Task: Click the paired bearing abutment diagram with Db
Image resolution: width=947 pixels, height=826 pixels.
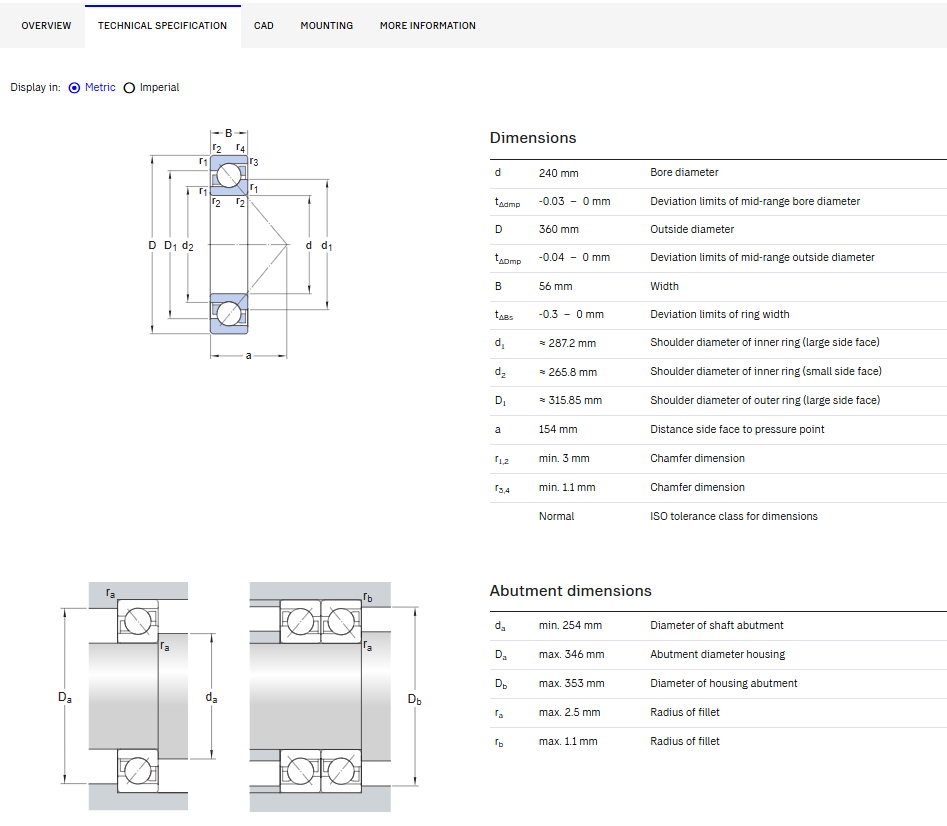Action: coord(335,696)
